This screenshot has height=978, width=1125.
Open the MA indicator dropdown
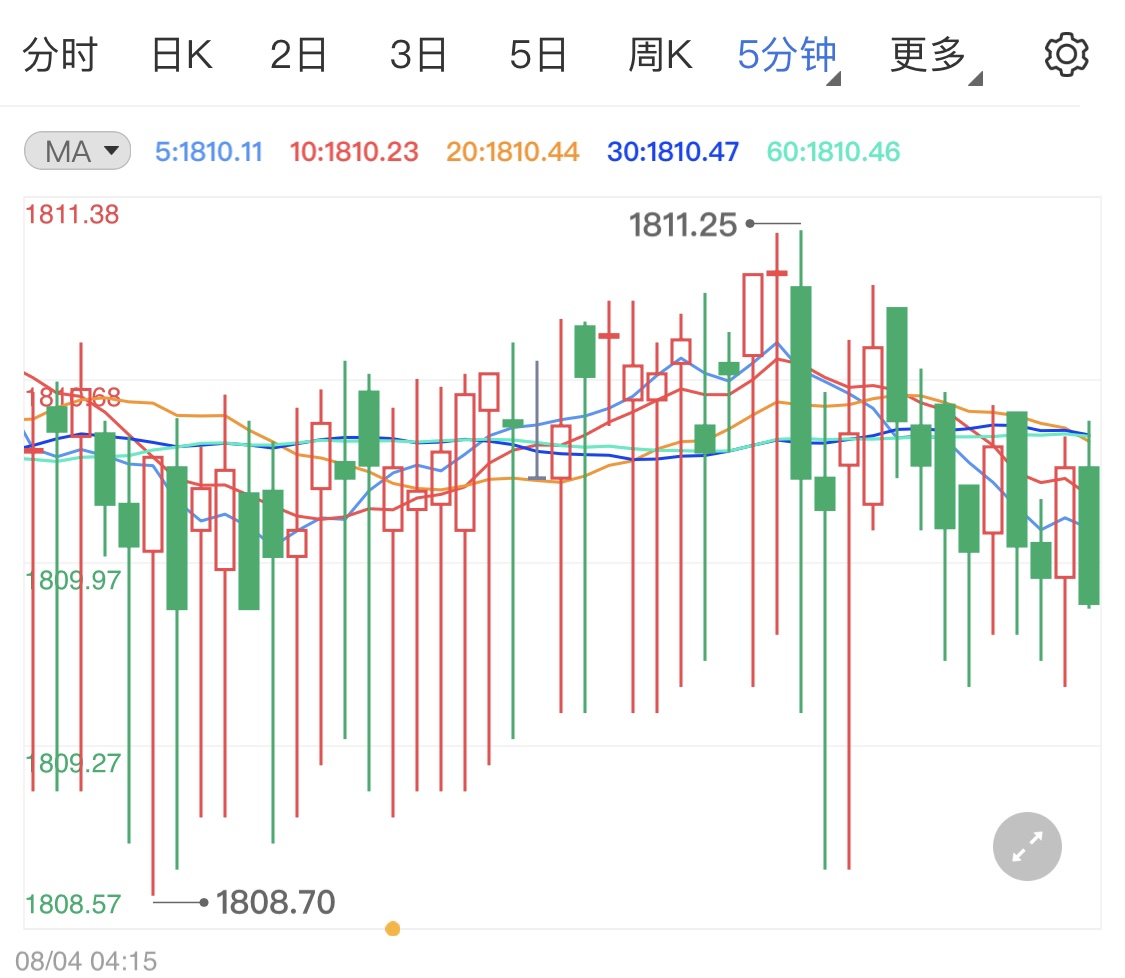tap(77, 151)
